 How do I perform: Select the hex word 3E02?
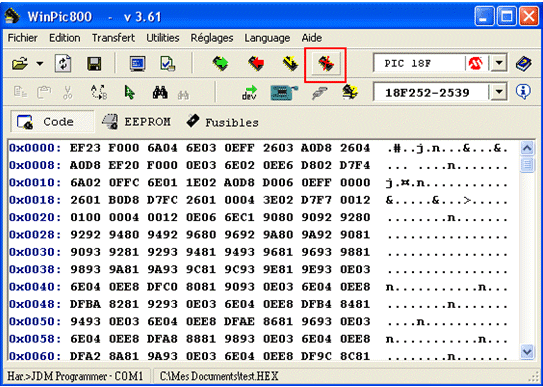point(277,200)
